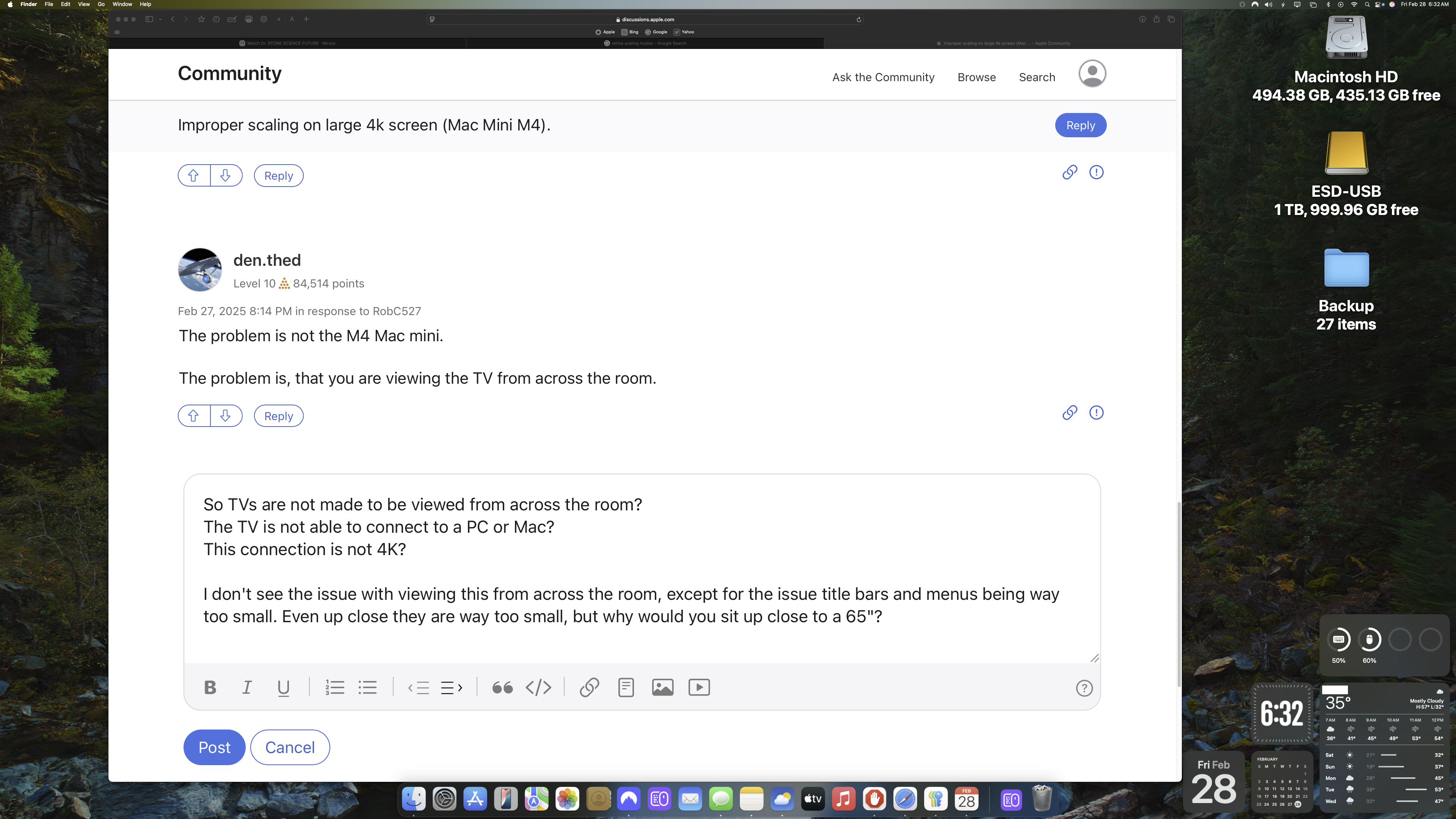Toggle italic formatting in reply editor
This screenshot has width=1456, height=819.
click(247, 687)
